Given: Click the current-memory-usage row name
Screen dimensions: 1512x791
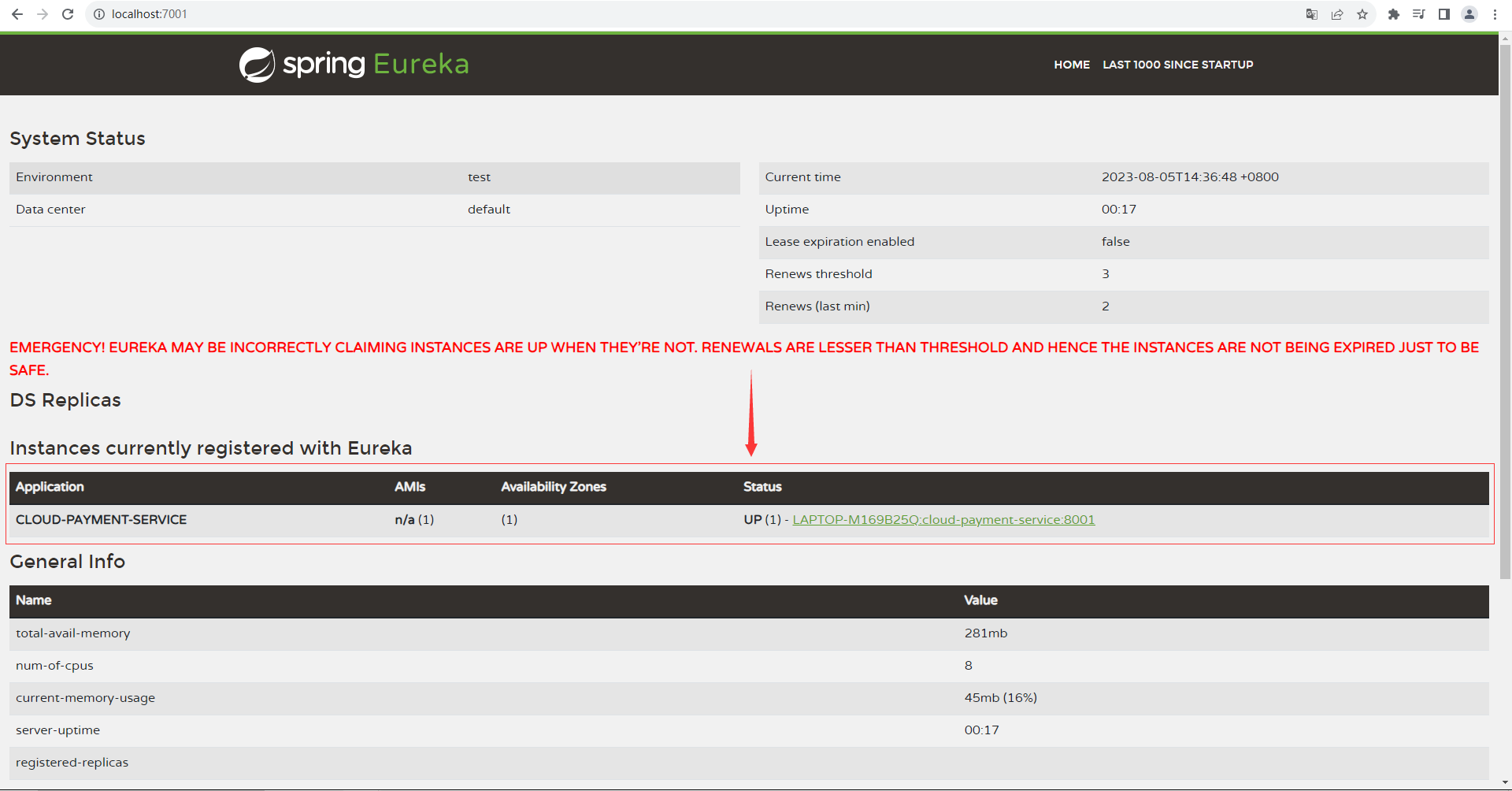Looking at the screenshot, I should (86, 698).
